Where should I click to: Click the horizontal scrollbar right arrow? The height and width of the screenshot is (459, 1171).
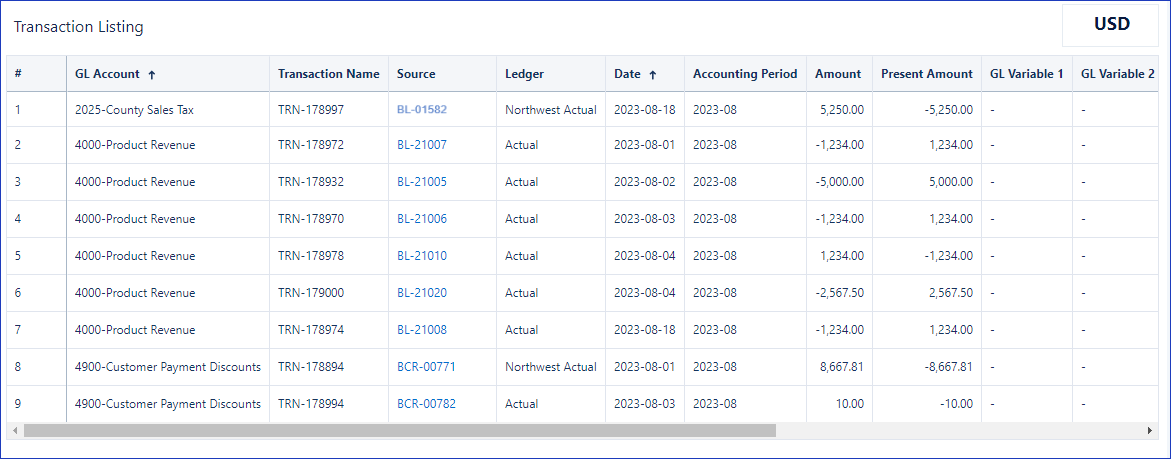[1149, 431]
